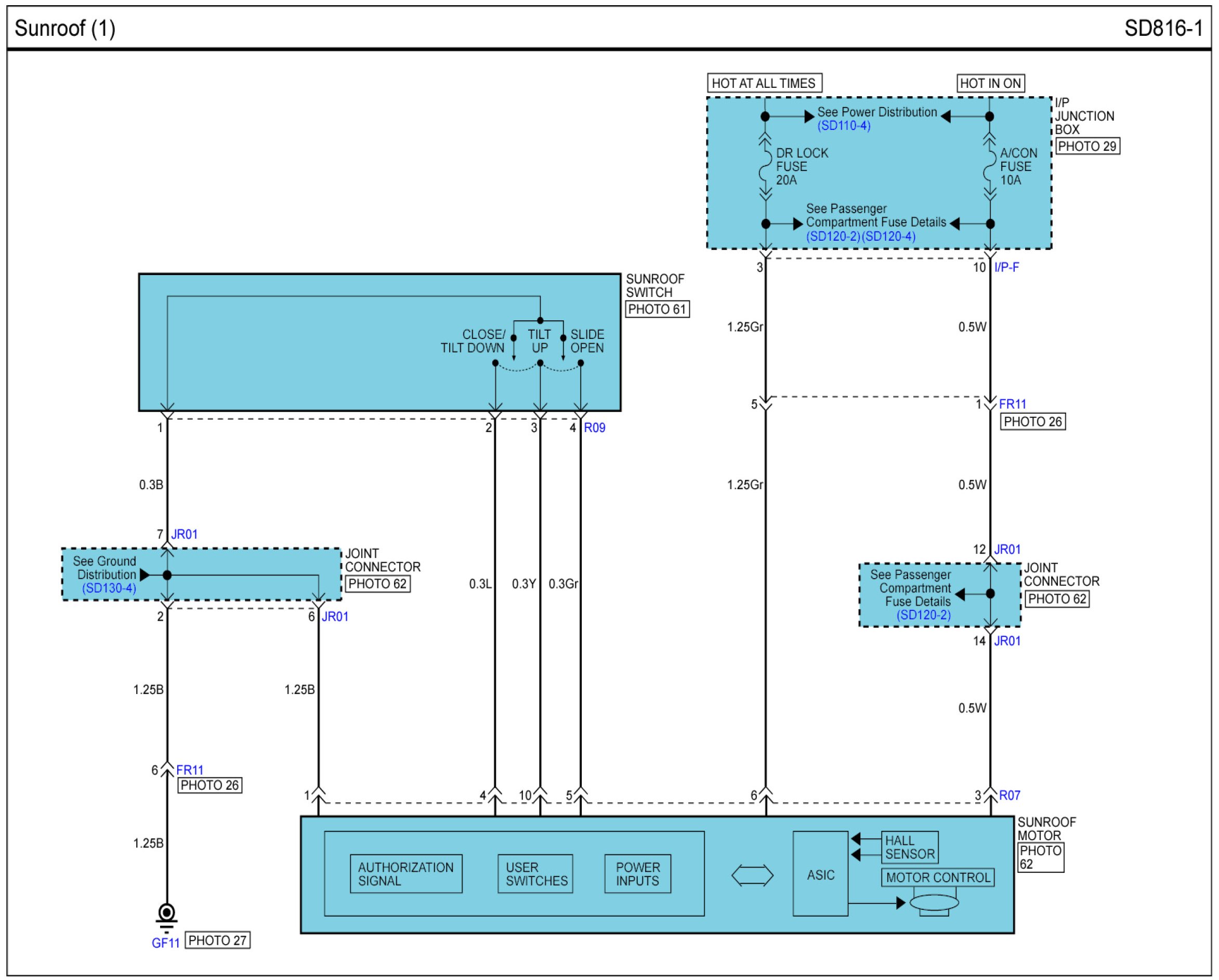
Task: Open PHOTO 61 beside the sunroof switch
Action: tap(657, 309)
